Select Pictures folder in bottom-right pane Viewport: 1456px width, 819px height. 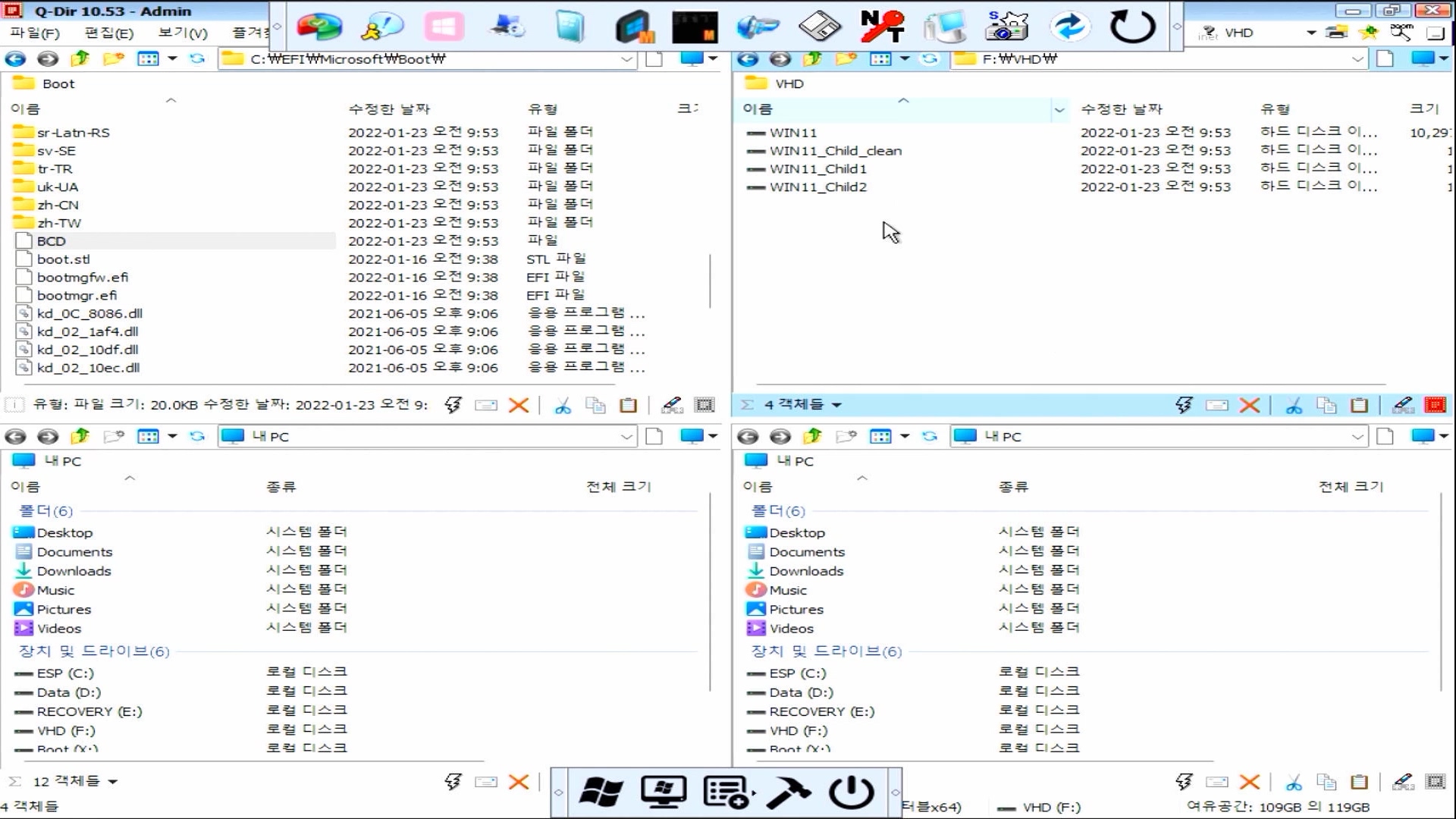tap(795, 609)
